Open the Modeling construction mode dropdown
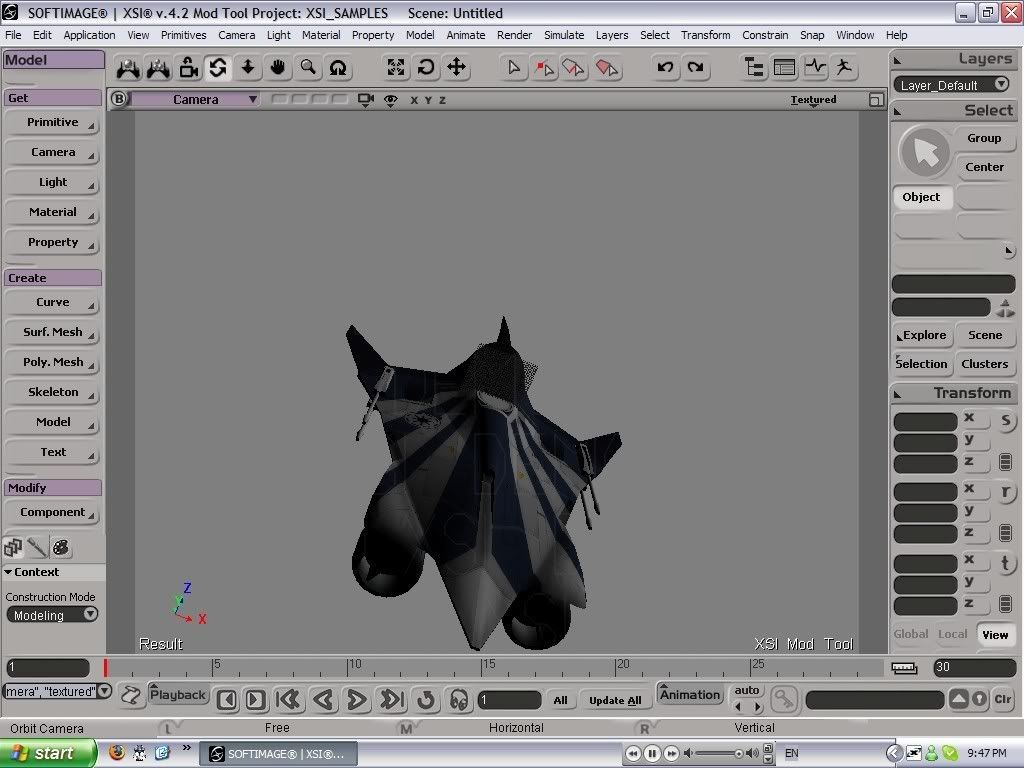1024x768 pixels. coord(52,615)
